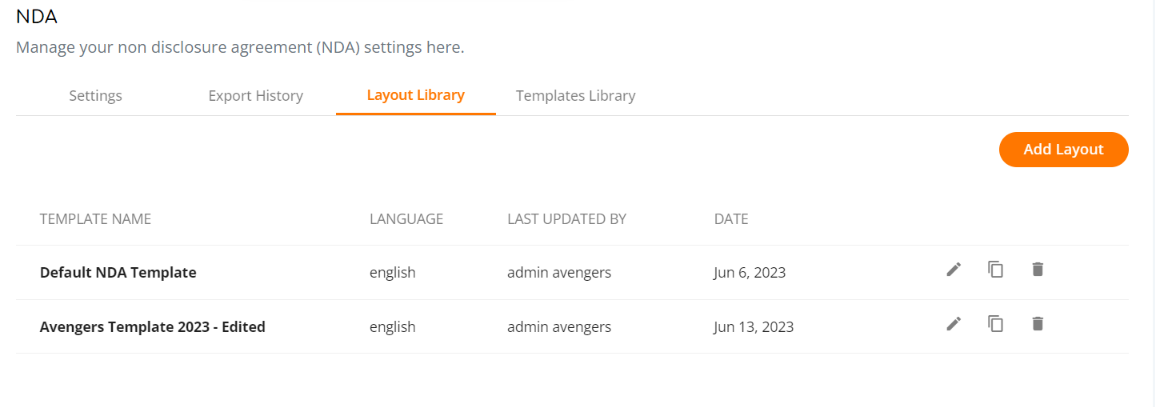The height and width of the screenshot is (407, 1155).
Task: Delete the Avengers Template 2023 - Edited layout
Action: [x=1038, y=323]
